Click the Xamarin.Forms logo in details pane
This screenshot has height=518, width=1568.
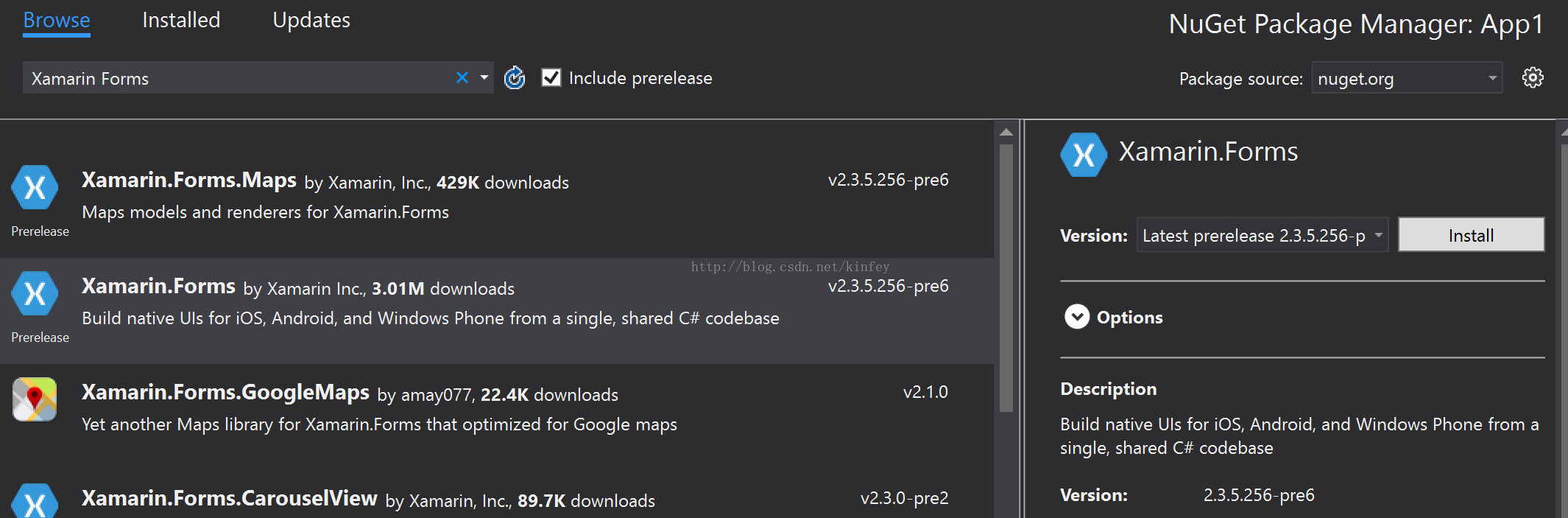coord(1084,155)
